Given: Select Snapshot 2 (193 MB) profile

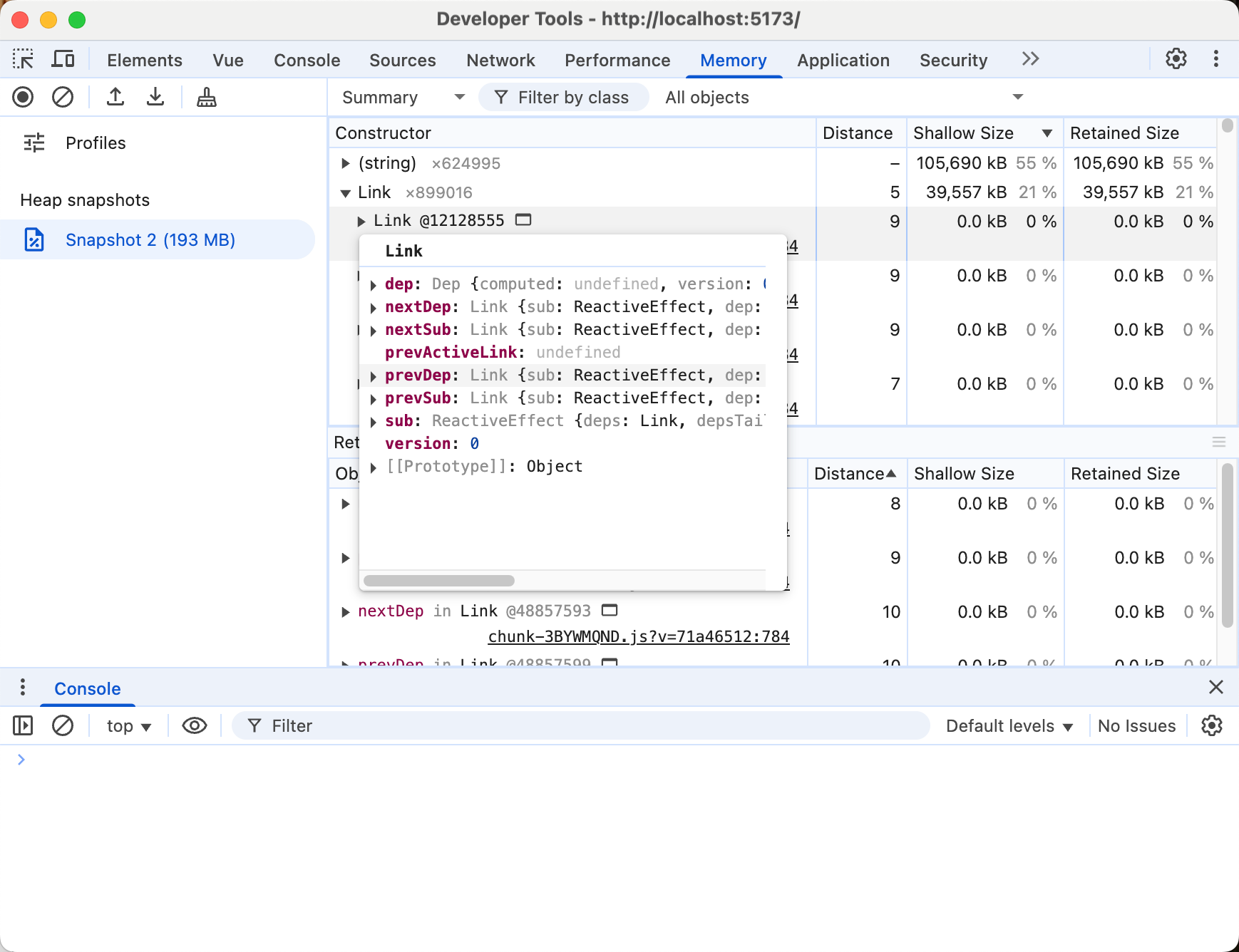Looking at the screenshot, I should pos(157,239).
